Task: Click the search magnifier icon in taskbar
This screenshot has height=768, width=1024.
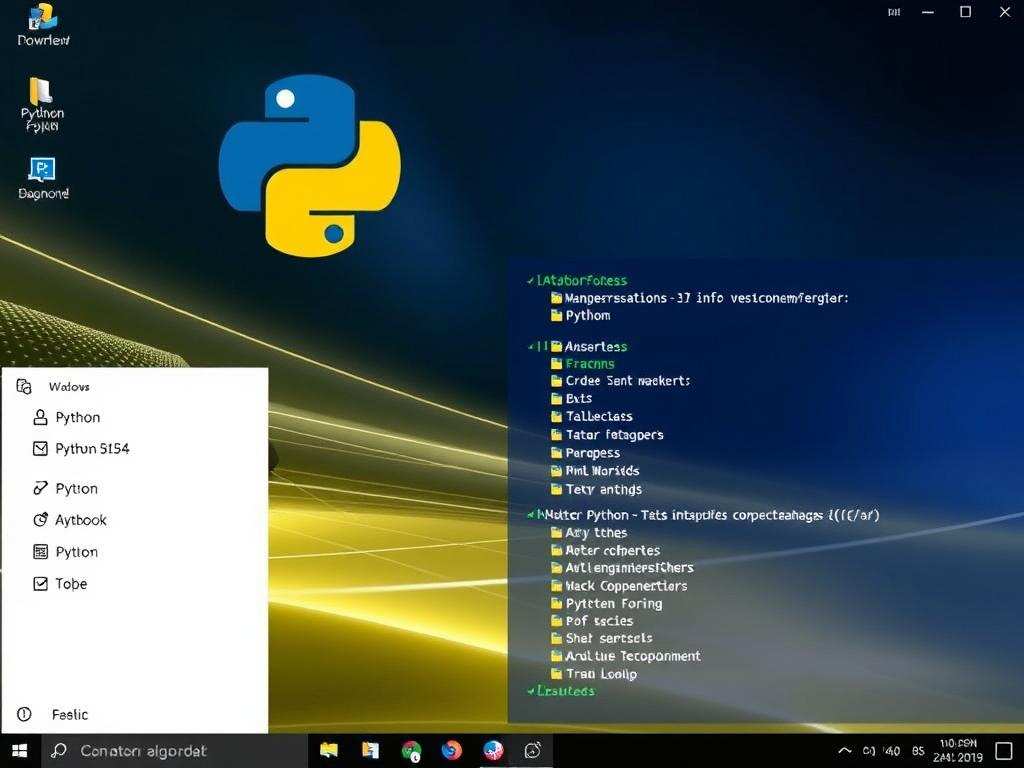Action: (x=59, y=751)
